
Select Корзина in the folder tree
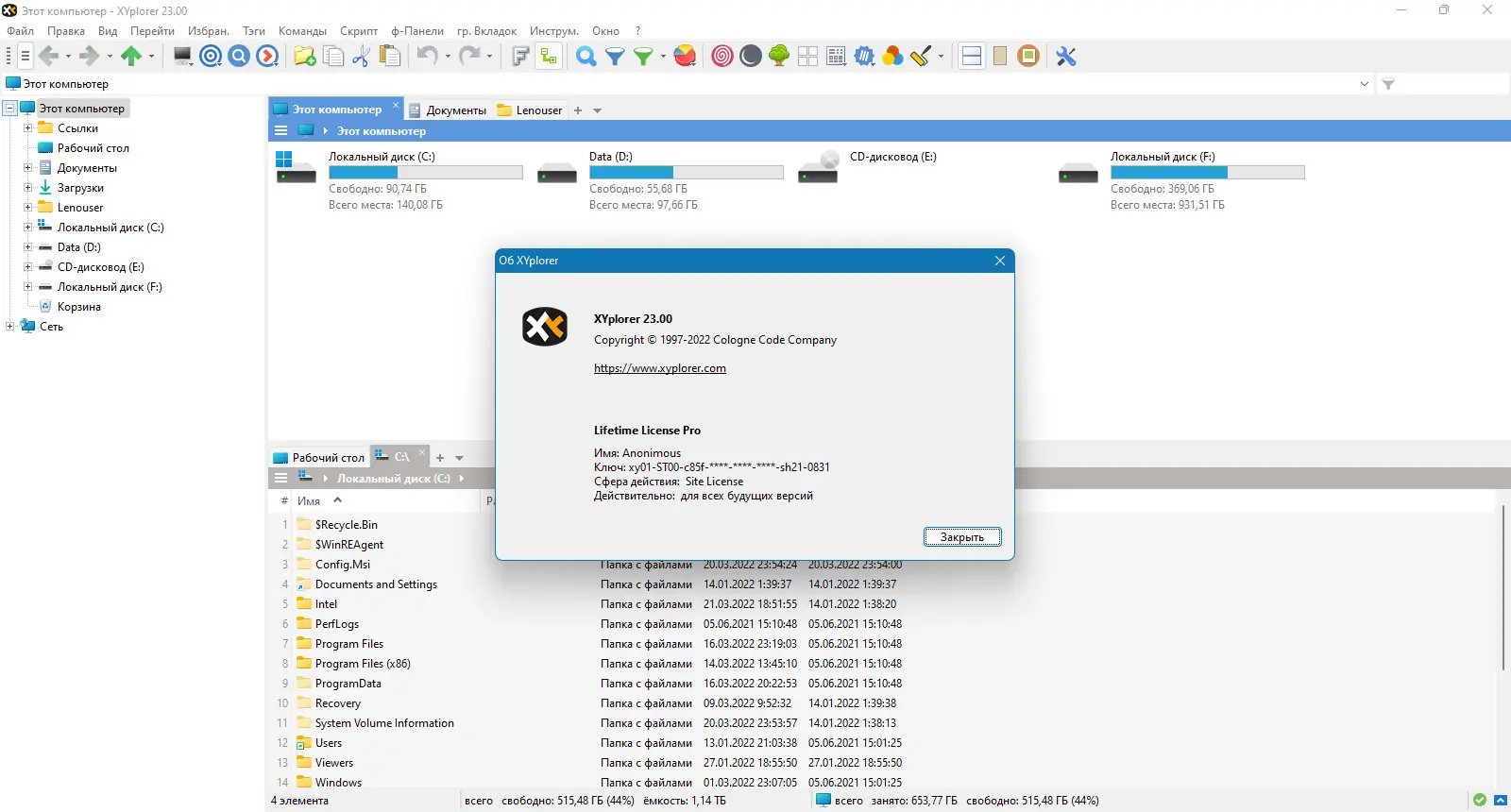click(79, 307)
